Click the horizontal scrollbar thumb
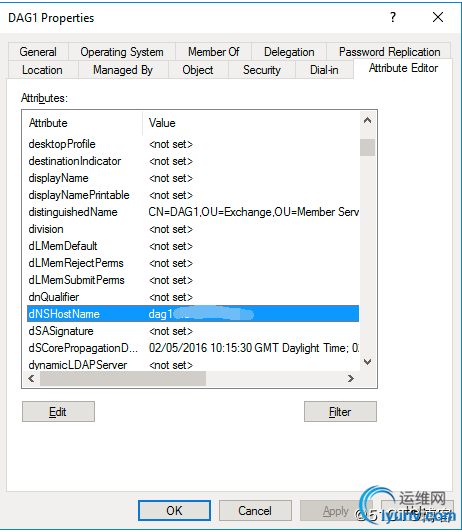462x532 pixels. tap(123, 378)
